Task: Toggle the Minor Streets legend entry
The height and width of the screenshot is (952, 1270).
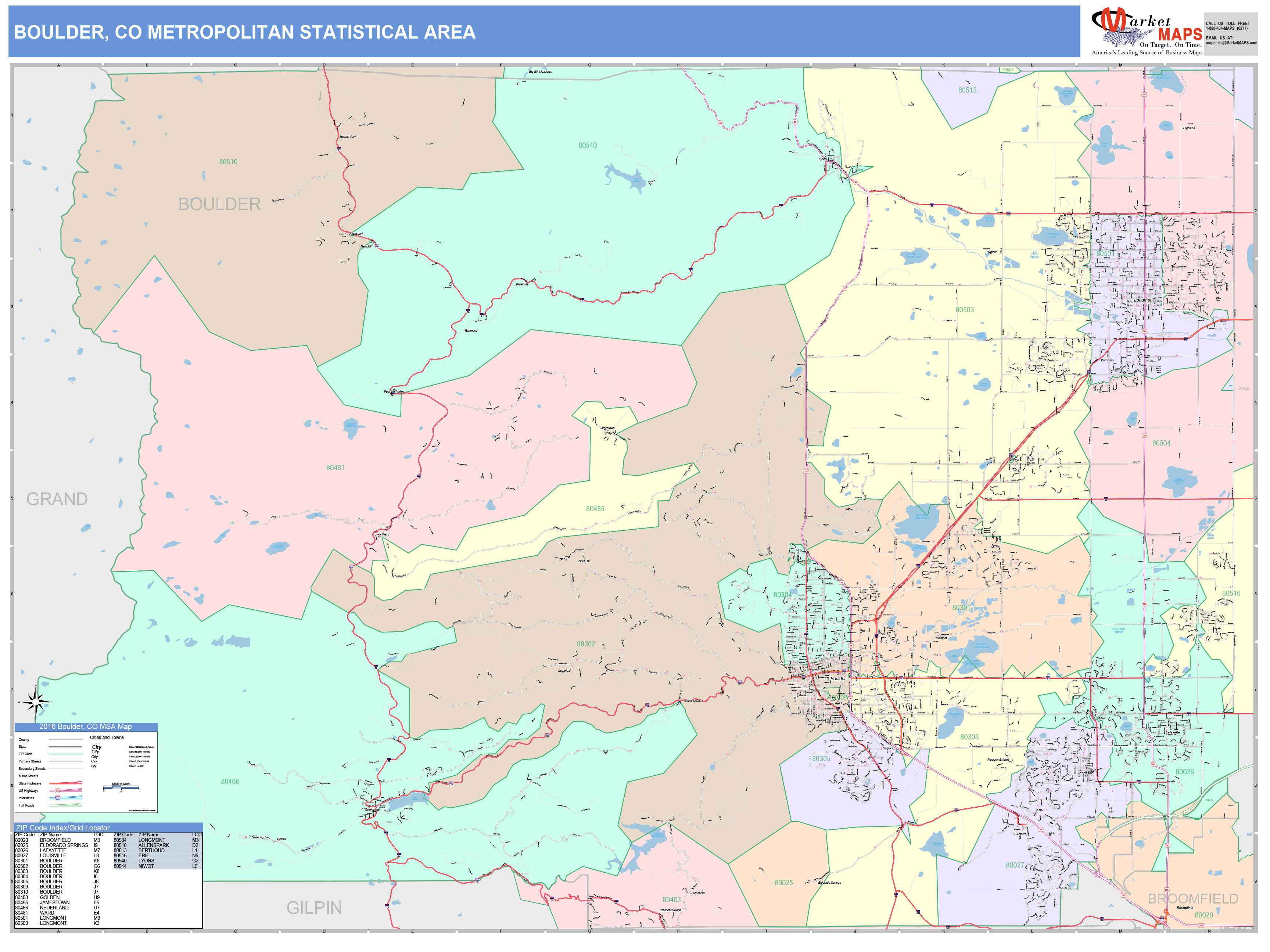Action: 29,776
